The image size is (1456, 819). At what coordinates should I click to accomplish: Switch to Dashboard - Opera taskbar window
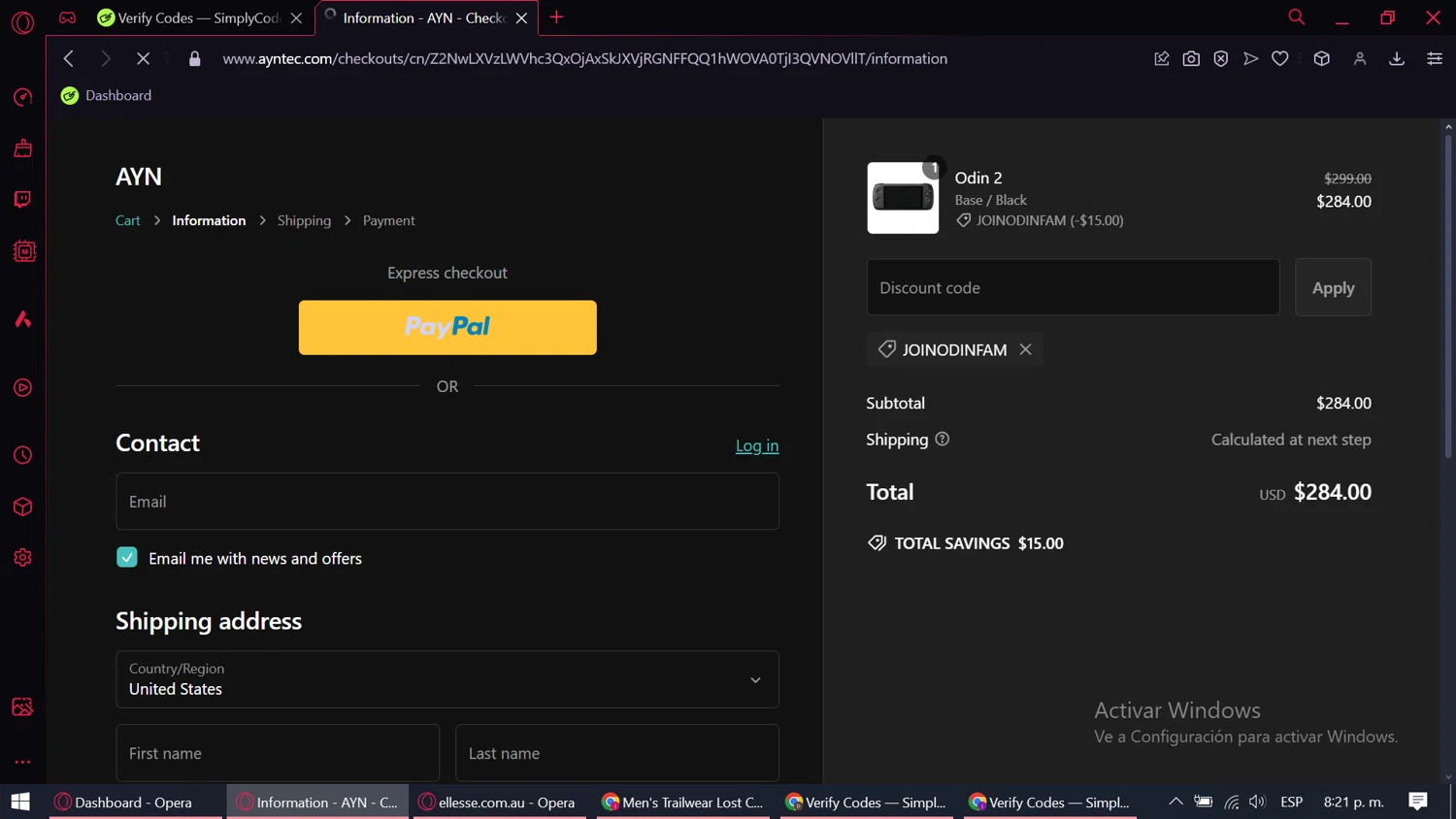pyautogui.click(x=135, y=802)
